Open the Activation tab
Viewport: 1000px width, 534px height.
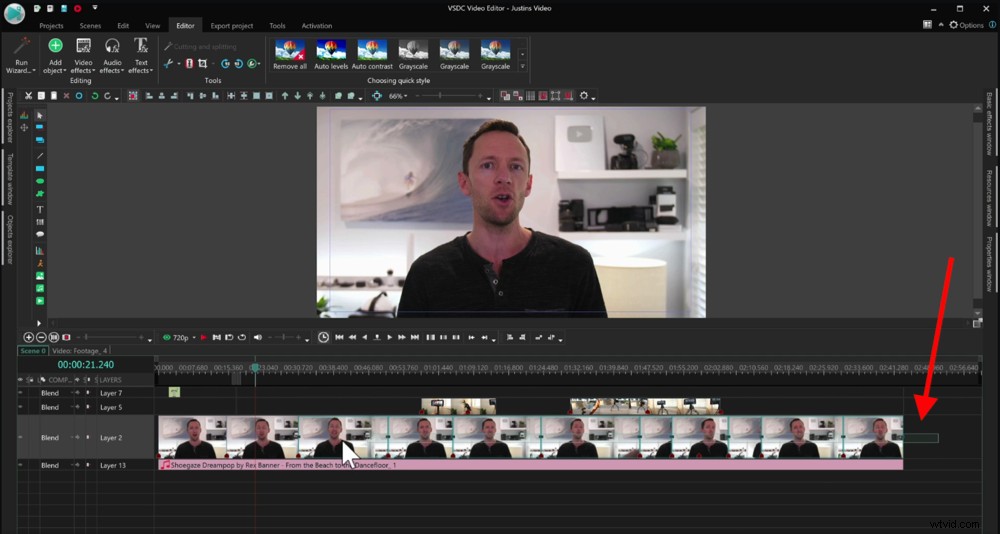317,26
